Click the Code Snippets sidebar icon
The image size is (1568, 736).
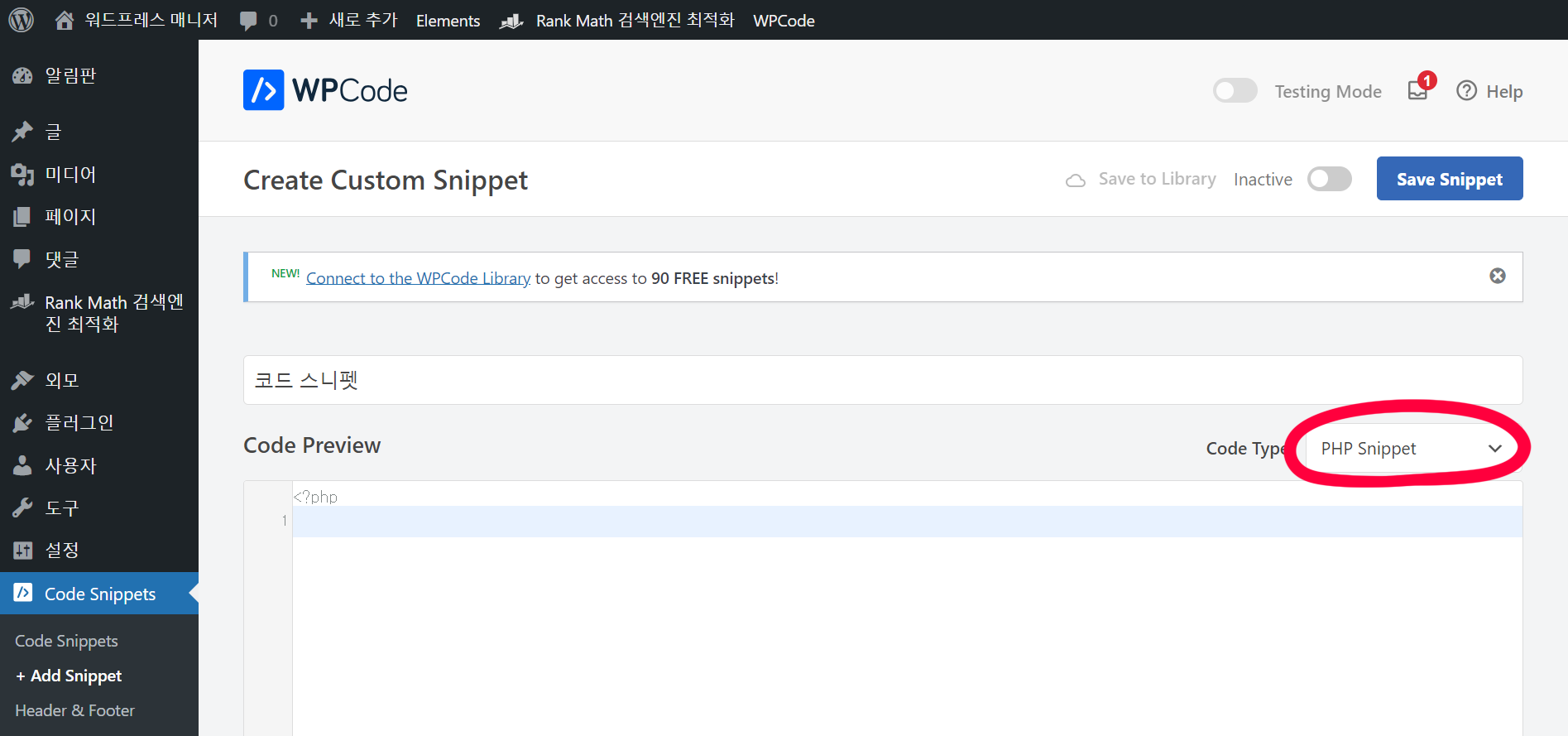click(23, 593)
